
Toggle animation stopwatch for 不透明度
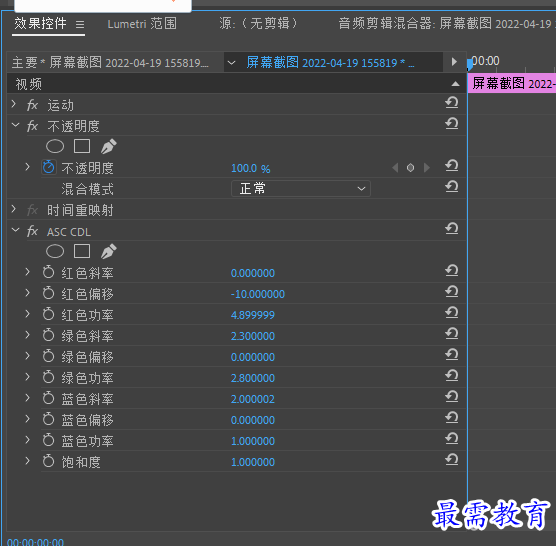coord(49,167)
